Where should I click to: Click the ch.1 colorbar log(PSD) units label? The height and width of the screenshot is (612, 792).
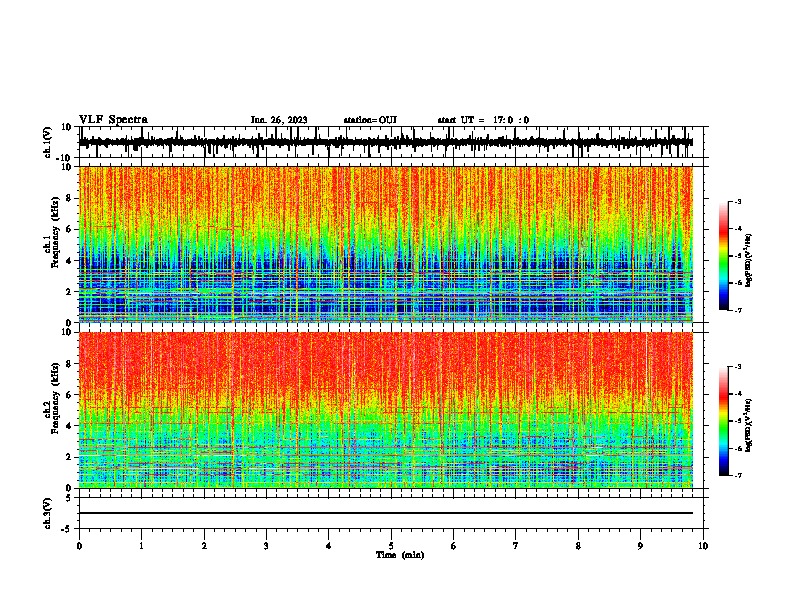(x=749, y=261)
